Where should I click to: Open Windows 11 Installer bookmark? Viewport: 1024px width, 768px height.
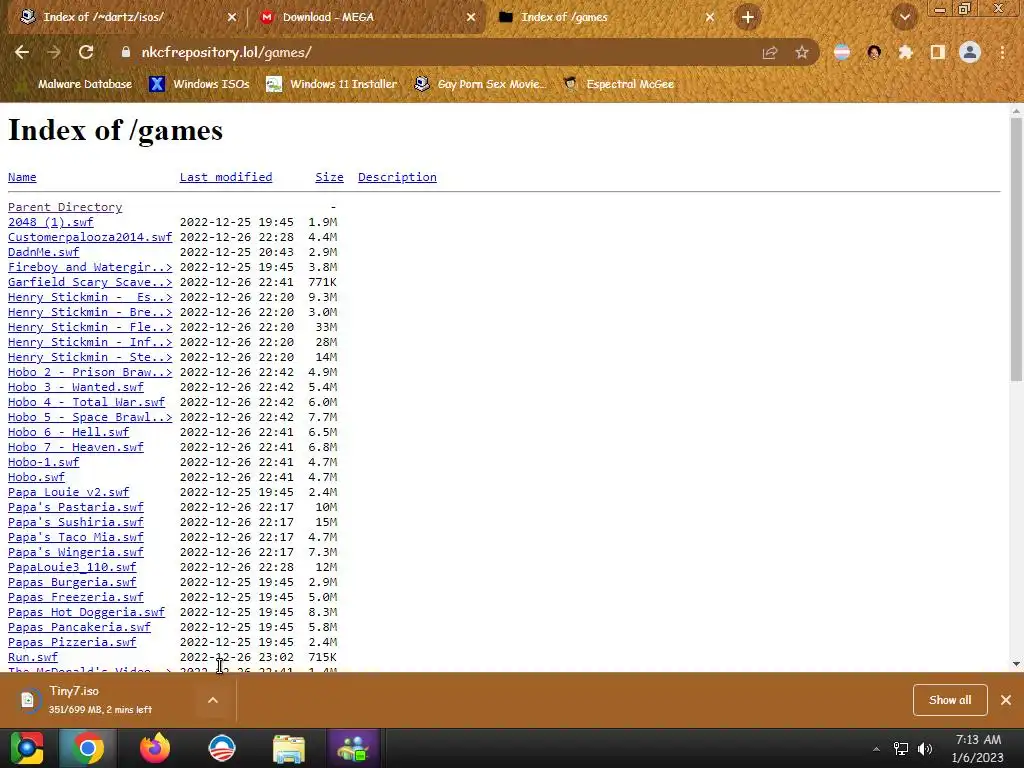pos(332,84)
